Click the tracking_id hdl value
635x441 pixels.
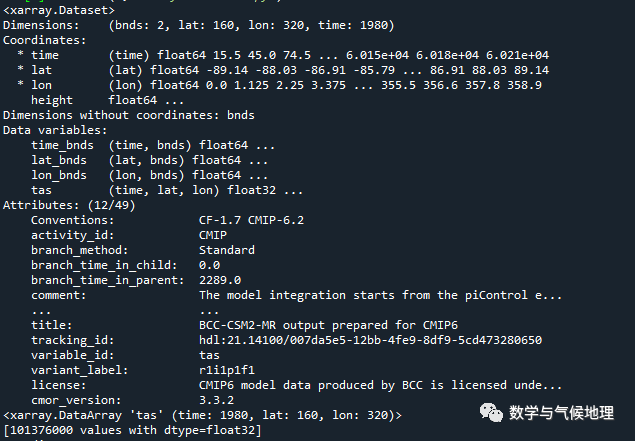coord(370,340)
